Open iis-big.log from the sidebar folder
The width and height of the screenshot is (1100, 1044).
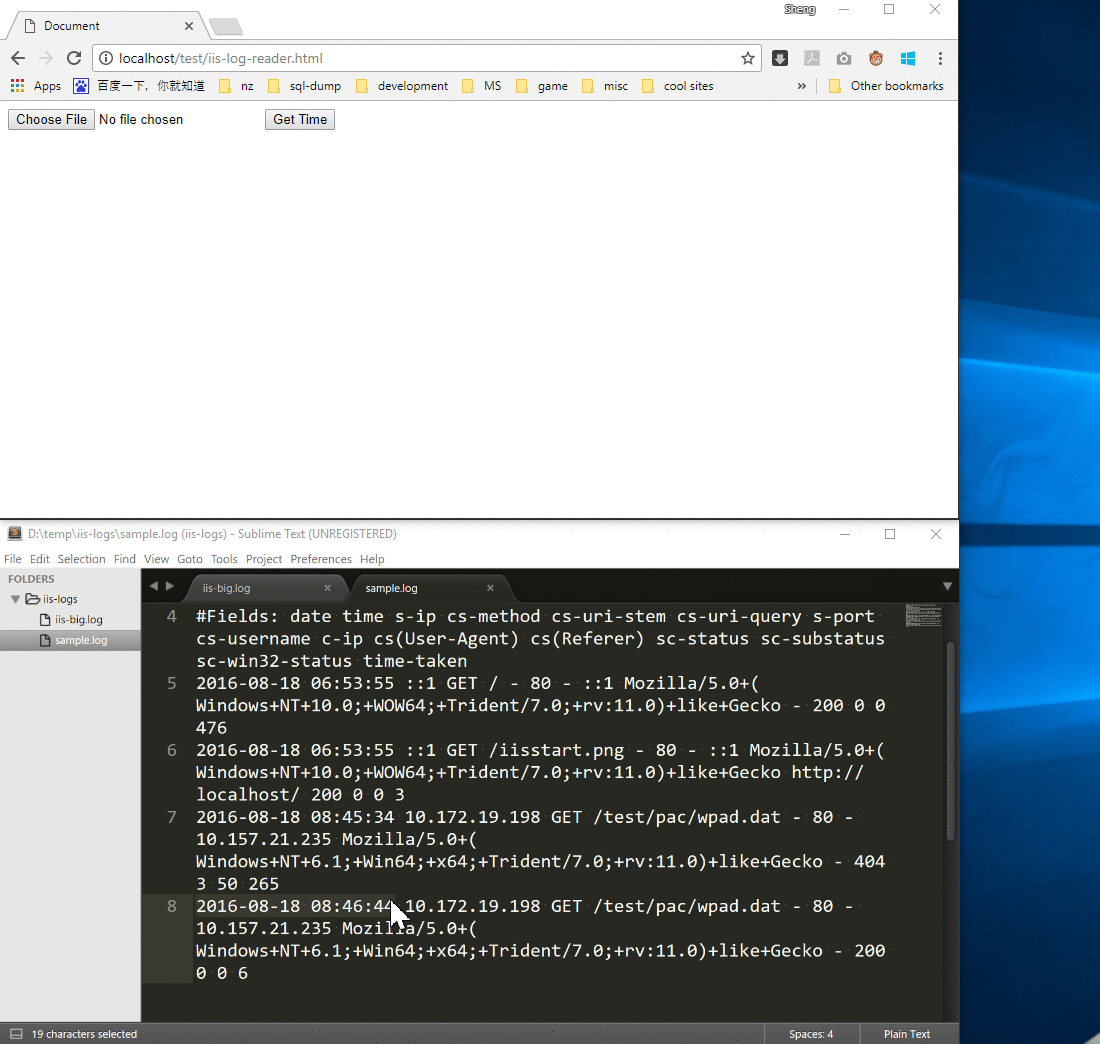(x=78, y=620)
